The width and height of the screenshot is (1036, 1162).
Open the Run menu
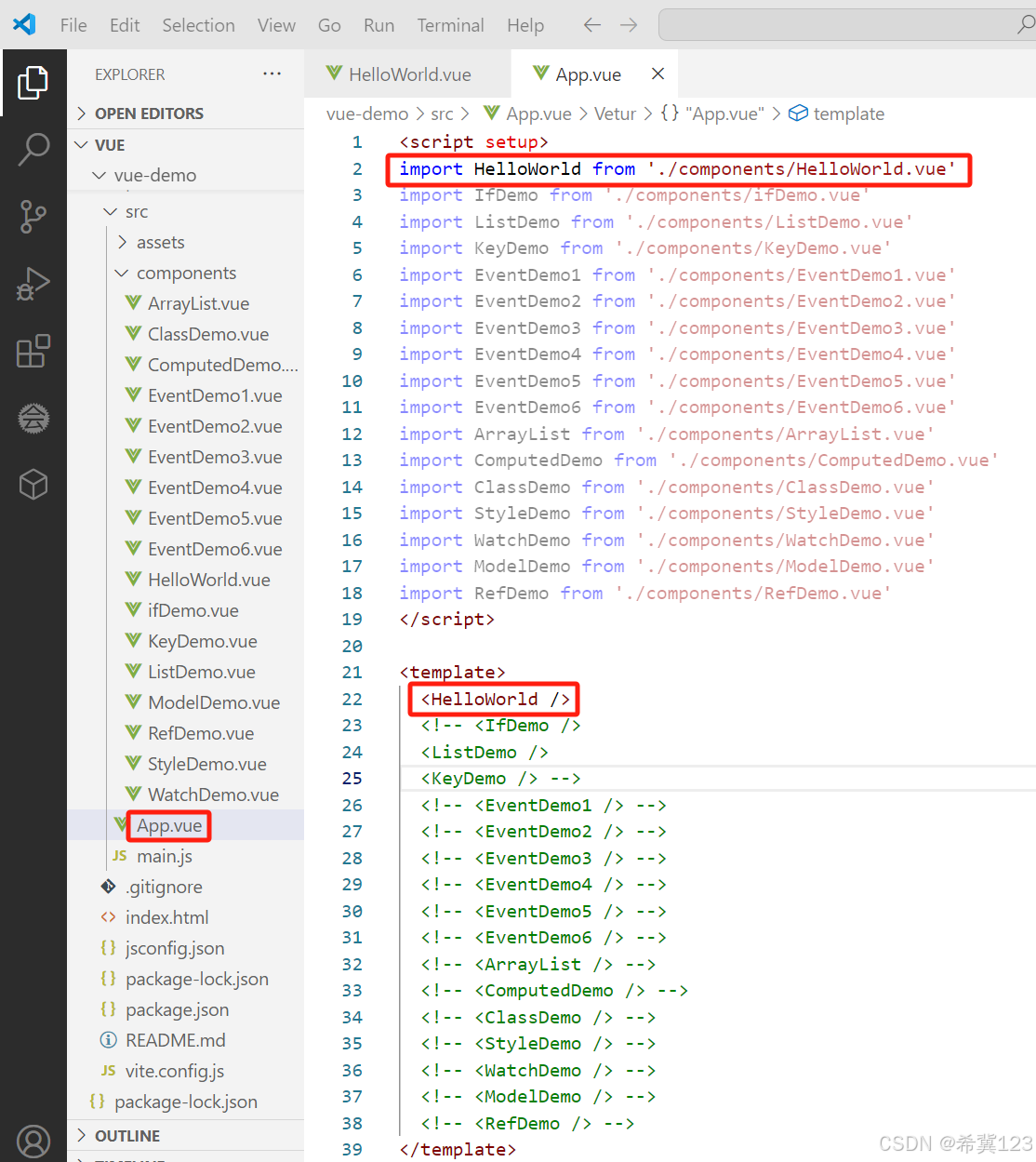pos(379,25)
